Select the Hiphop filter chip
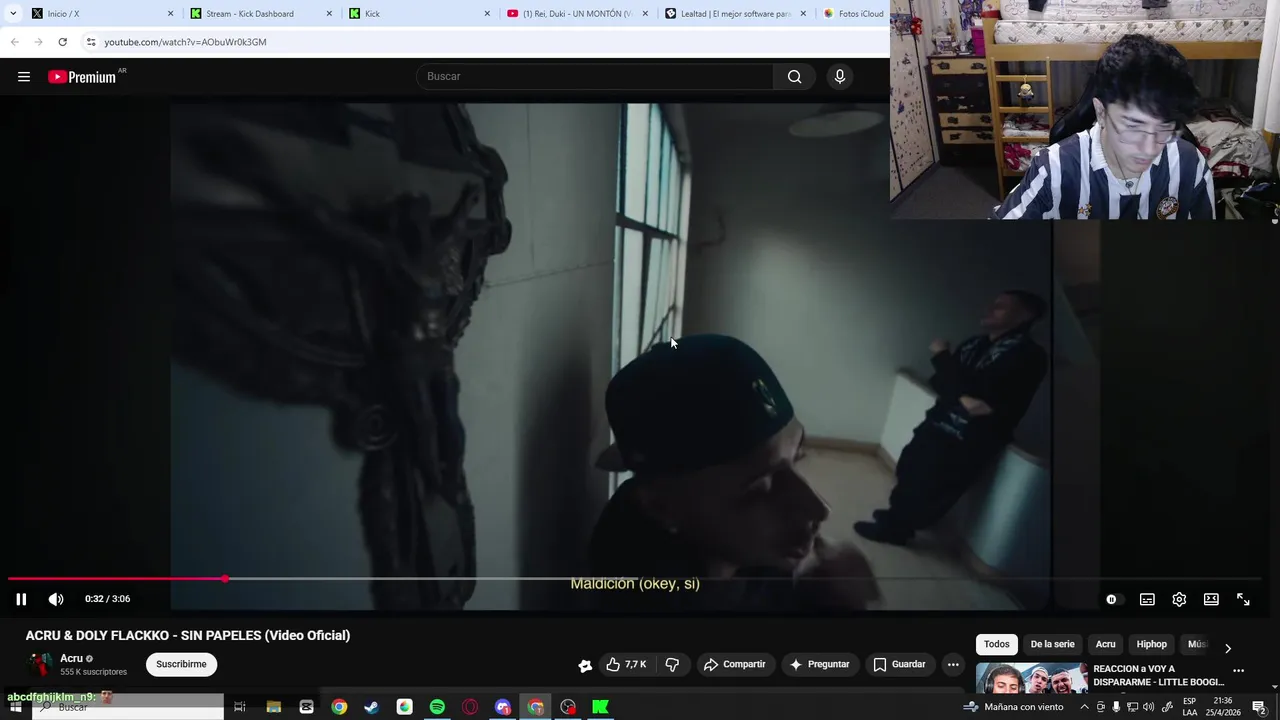The width and height of the screenshot is (1280, 720). pyautogui.click(x=1151, y=644)
